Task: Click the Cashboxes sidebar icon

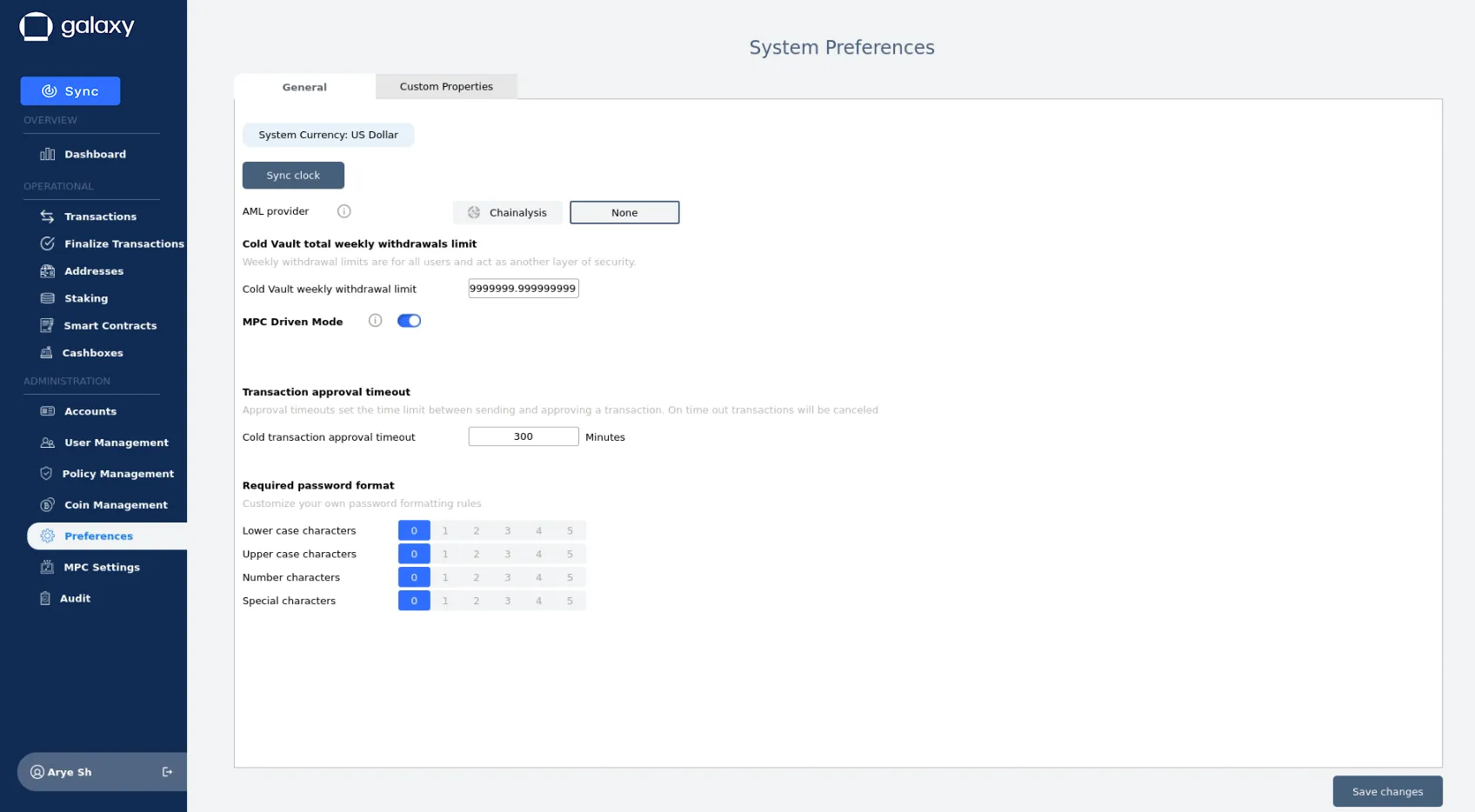Action: pyautogui.click(x=47, y=353)
